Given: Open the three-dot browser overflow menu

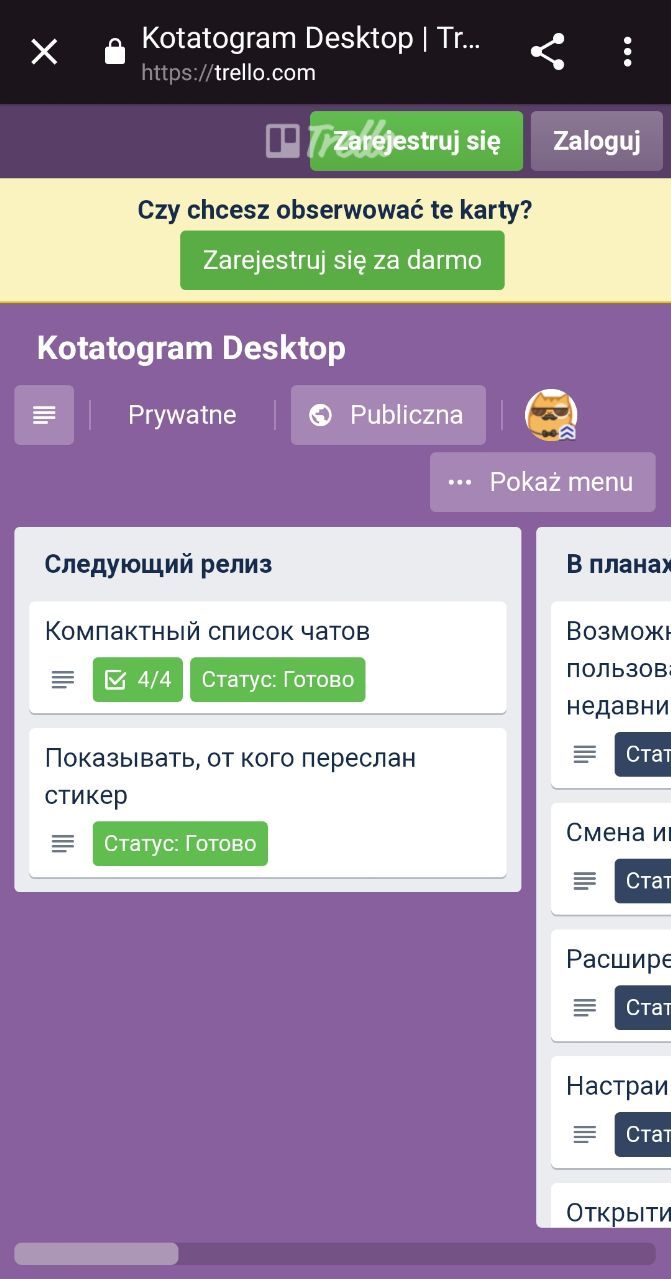Looking at the screenshot, I should [627, 52].
